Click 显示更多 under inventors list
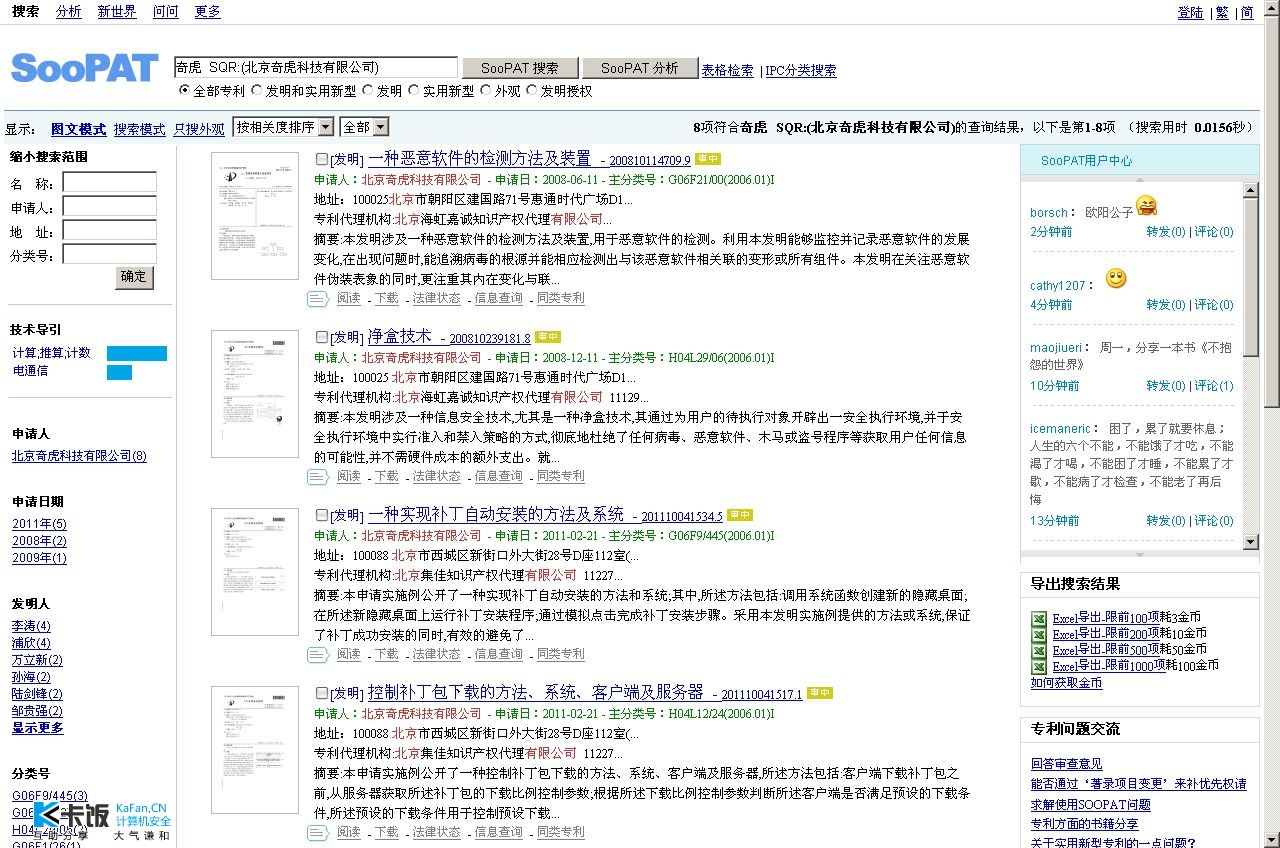The height and width of the screenshot is (848, 1280). coord(38,728)
